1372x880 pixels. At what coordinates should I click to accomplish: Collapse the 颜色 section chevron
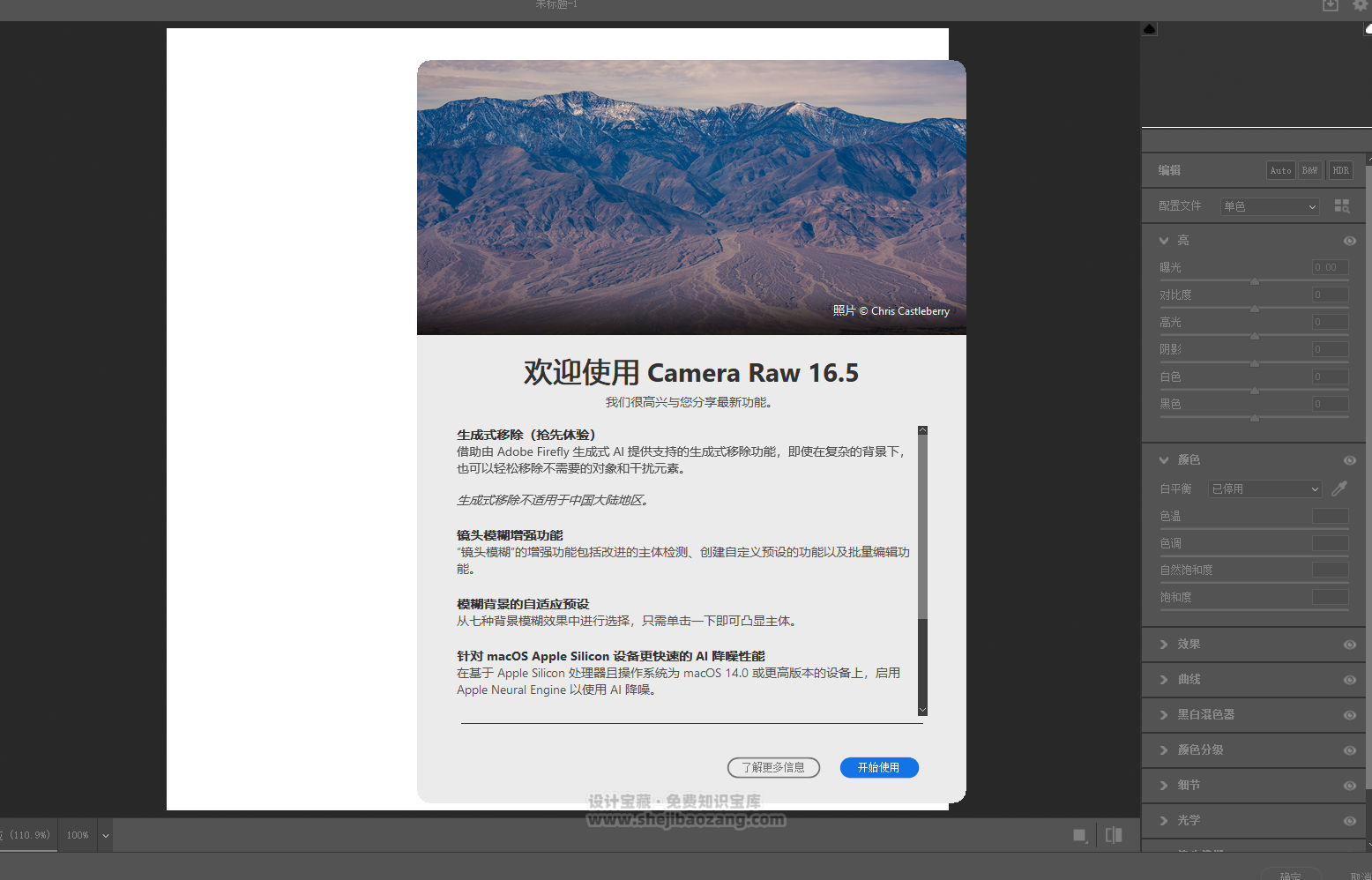(x=1164, y=459)
